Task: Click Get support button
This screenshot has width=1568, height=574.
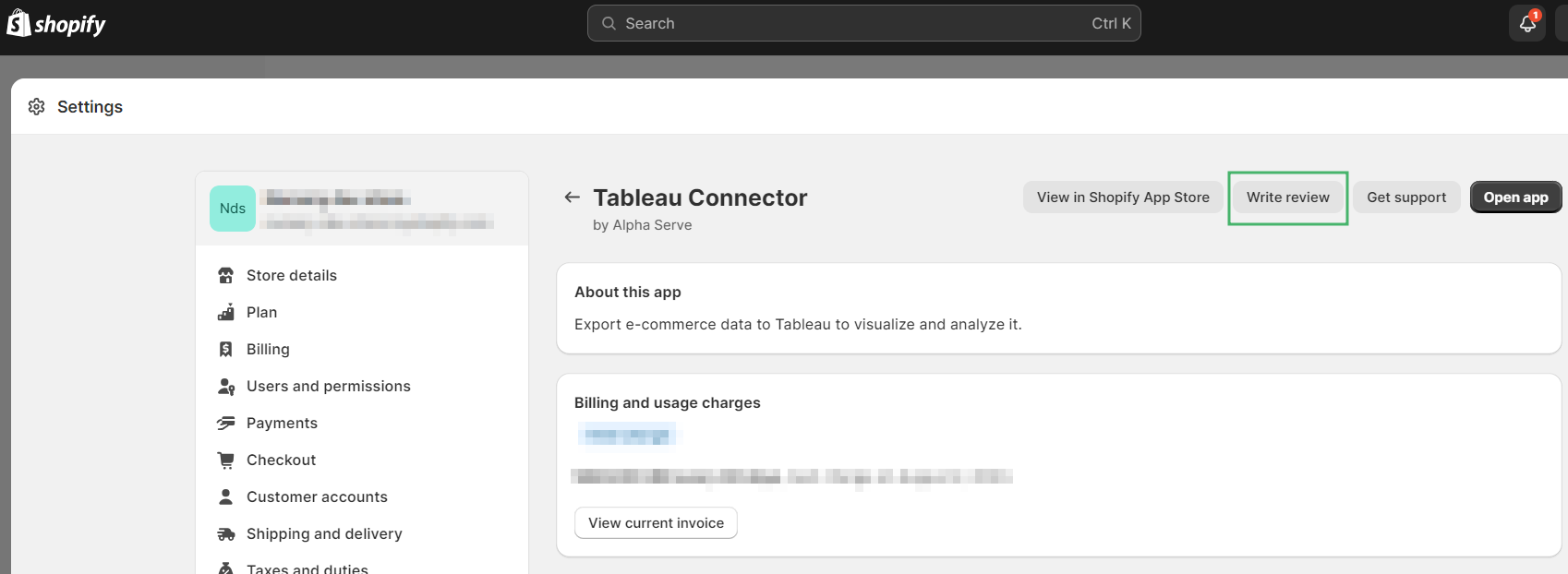Action: pos(1406,197)
